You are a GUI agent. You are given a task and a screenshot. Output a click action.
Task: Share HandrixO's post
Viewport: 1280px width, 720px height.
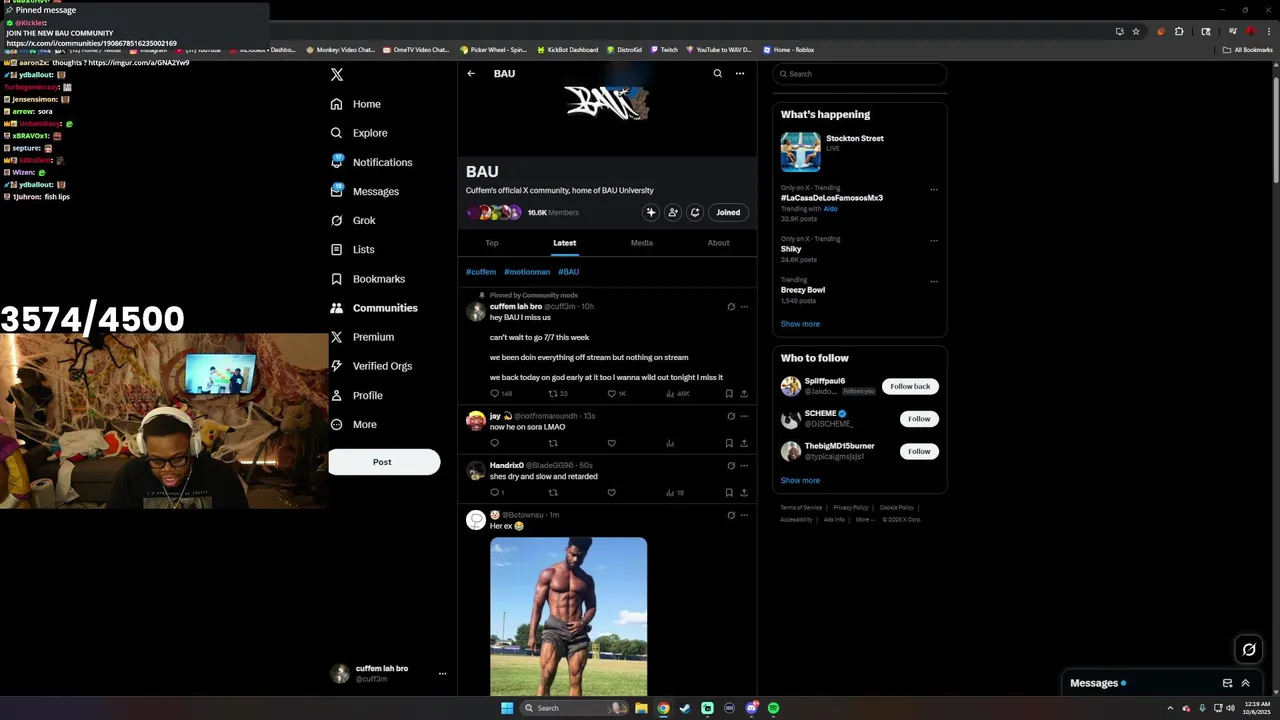click(x=744, y=492)
